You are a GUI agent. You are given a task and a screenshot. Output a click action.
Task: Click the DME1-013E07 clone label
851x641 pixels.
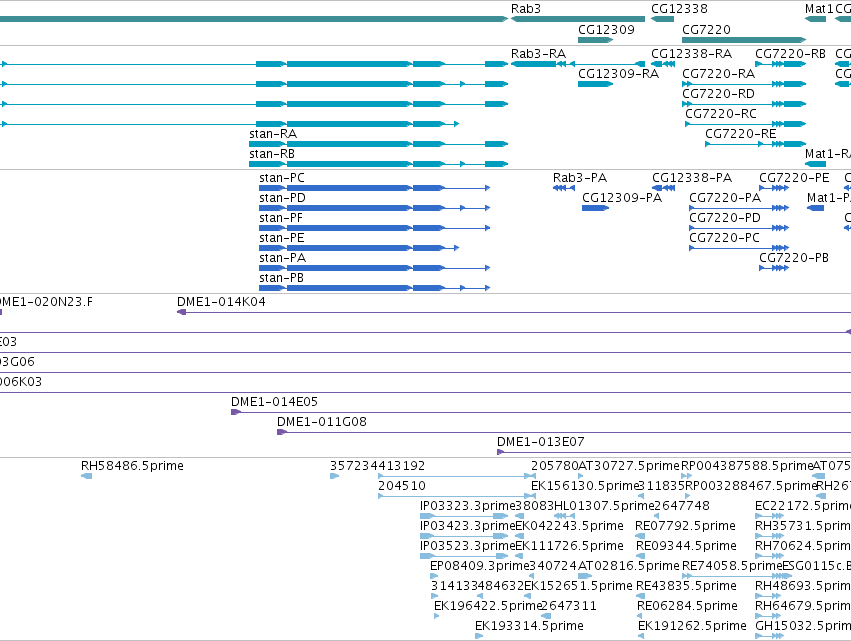[541, 442]
